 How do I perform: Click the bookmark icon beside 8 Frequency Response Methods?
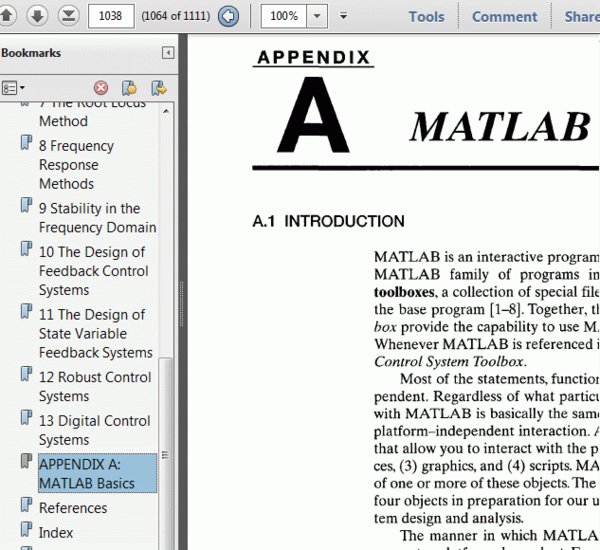click(26, 142)
